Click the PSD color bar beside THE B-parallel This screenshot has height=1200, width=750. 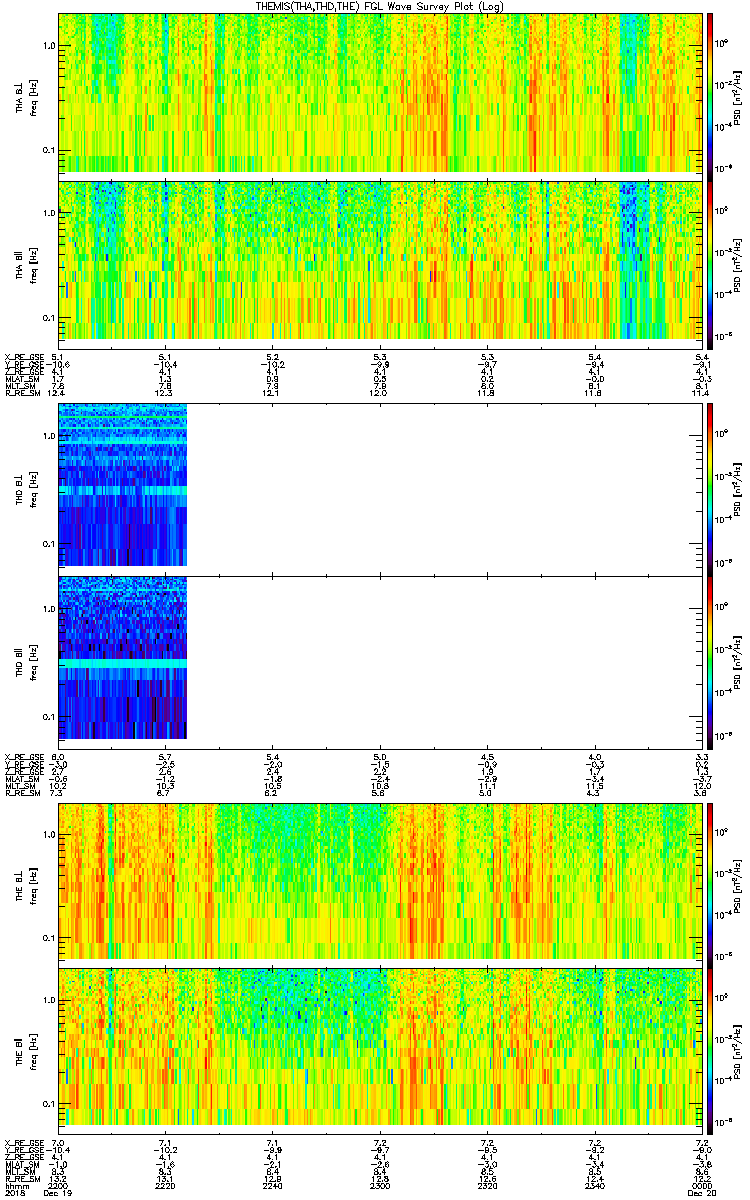(711, 1048)
